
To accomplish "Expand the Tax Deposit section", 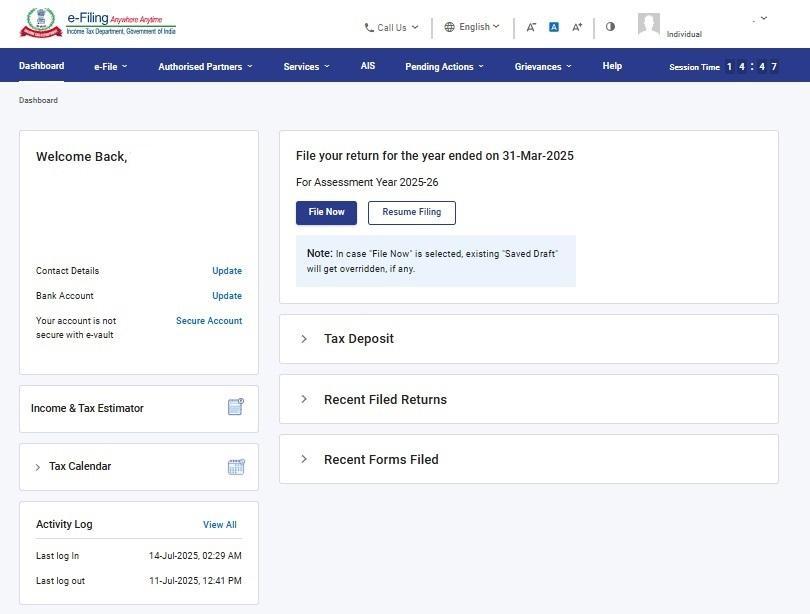I will pos(305,339).
